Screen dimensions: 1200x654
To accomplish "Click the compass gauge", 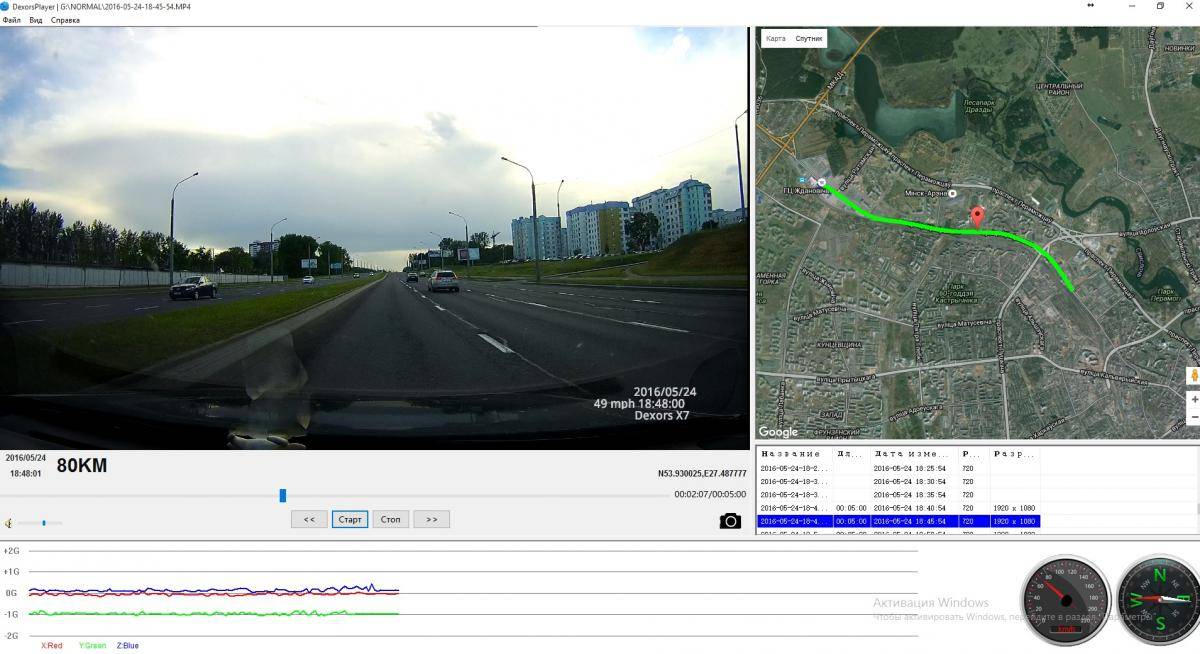I will (1158, 600).
